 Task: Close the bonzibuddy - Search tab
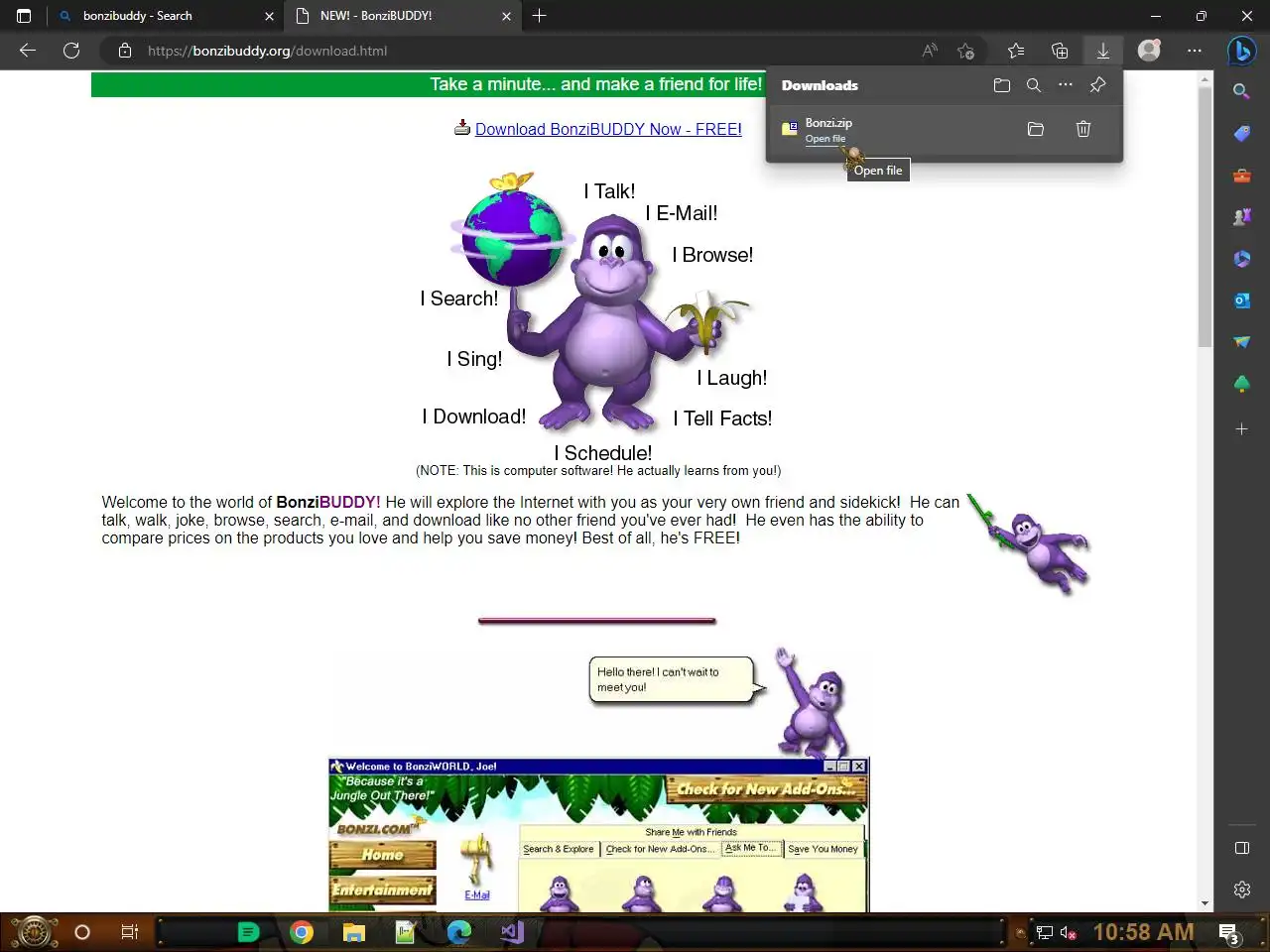(x=269, y=16)
